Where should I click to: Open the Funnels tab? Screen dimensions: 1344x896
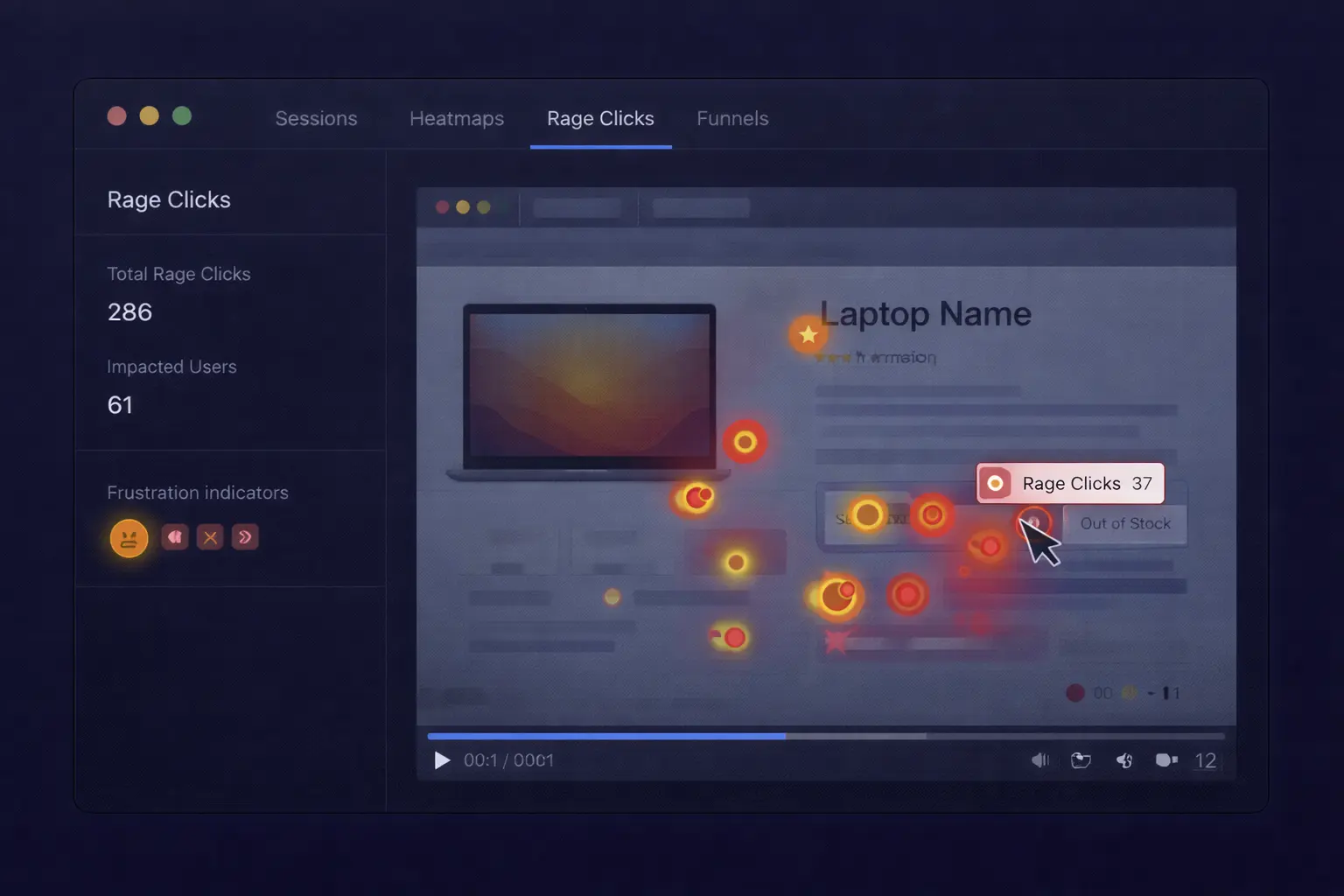click(732, 118)
